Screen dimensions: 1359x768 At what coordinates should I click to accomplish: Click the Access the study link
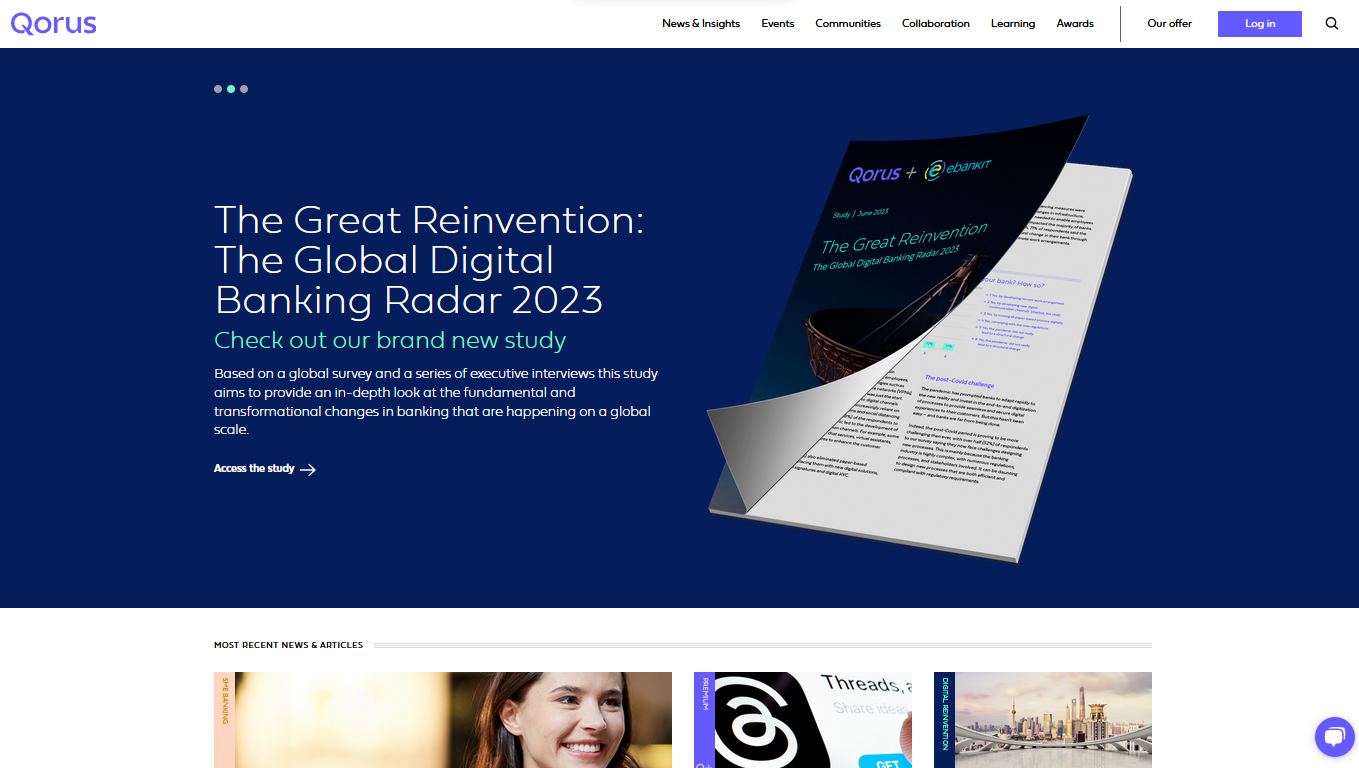pos(254,469)
